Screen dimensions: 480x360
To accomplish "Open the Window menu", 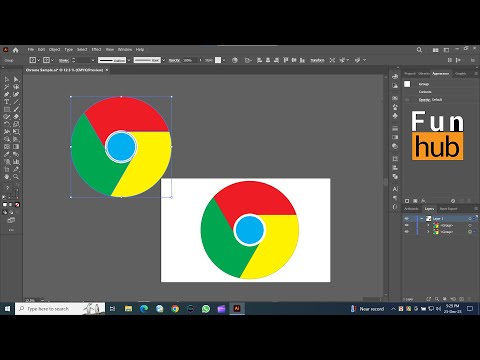I will [125, 50].
